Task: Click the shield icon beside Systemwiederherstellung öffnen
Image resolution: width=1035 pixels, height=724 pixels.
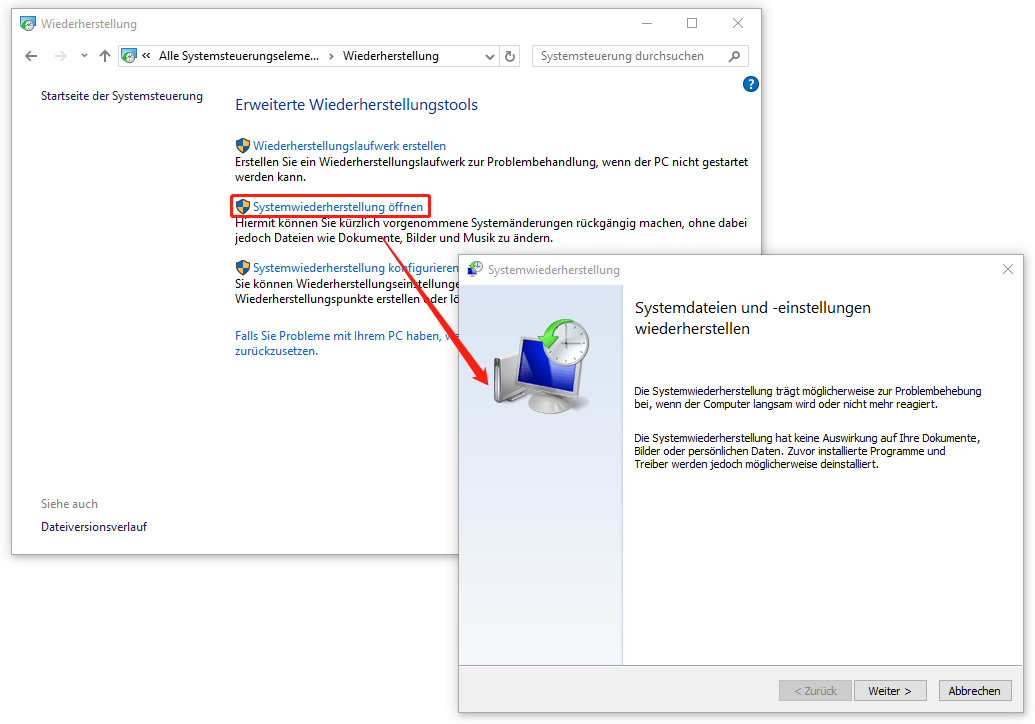Action: click(x=242, y=206)
